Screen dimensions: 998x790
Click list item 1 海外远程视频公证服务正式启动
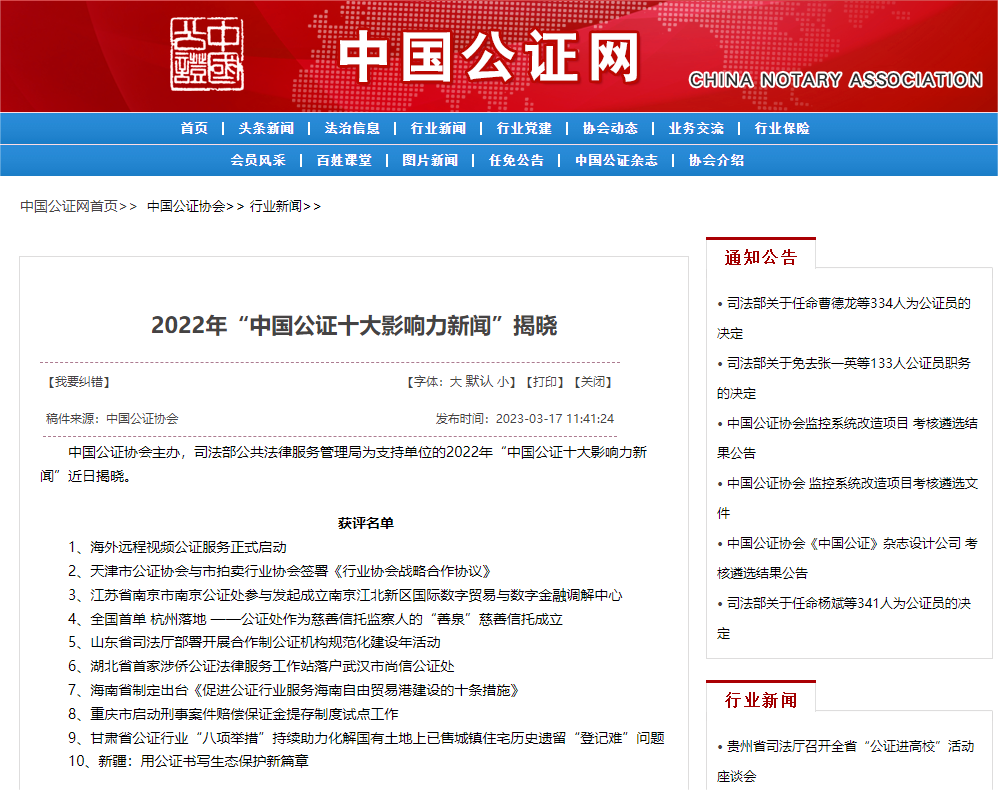[178, 547]
